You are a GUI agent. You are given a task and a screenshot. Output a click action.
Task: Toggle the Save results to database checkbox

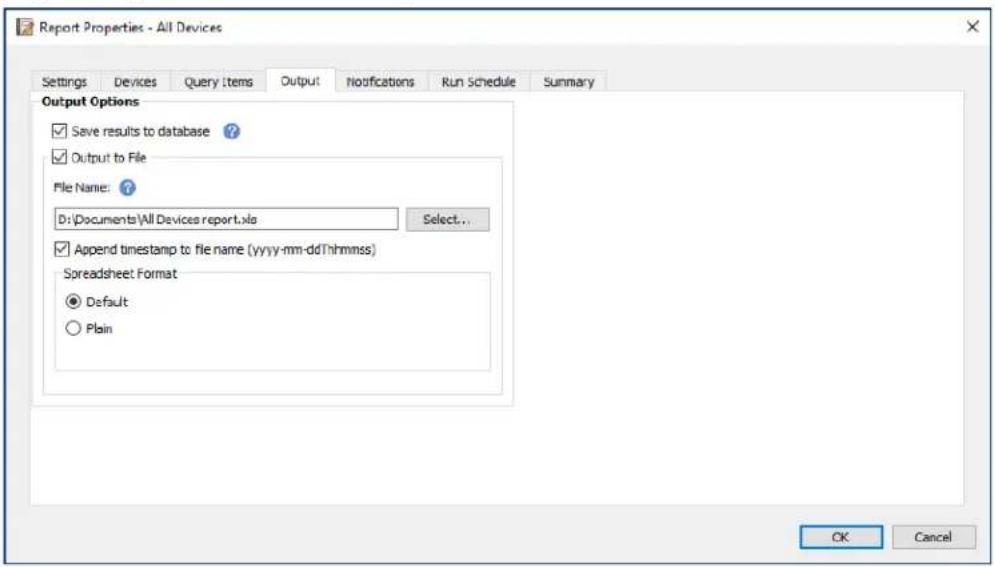60,131
